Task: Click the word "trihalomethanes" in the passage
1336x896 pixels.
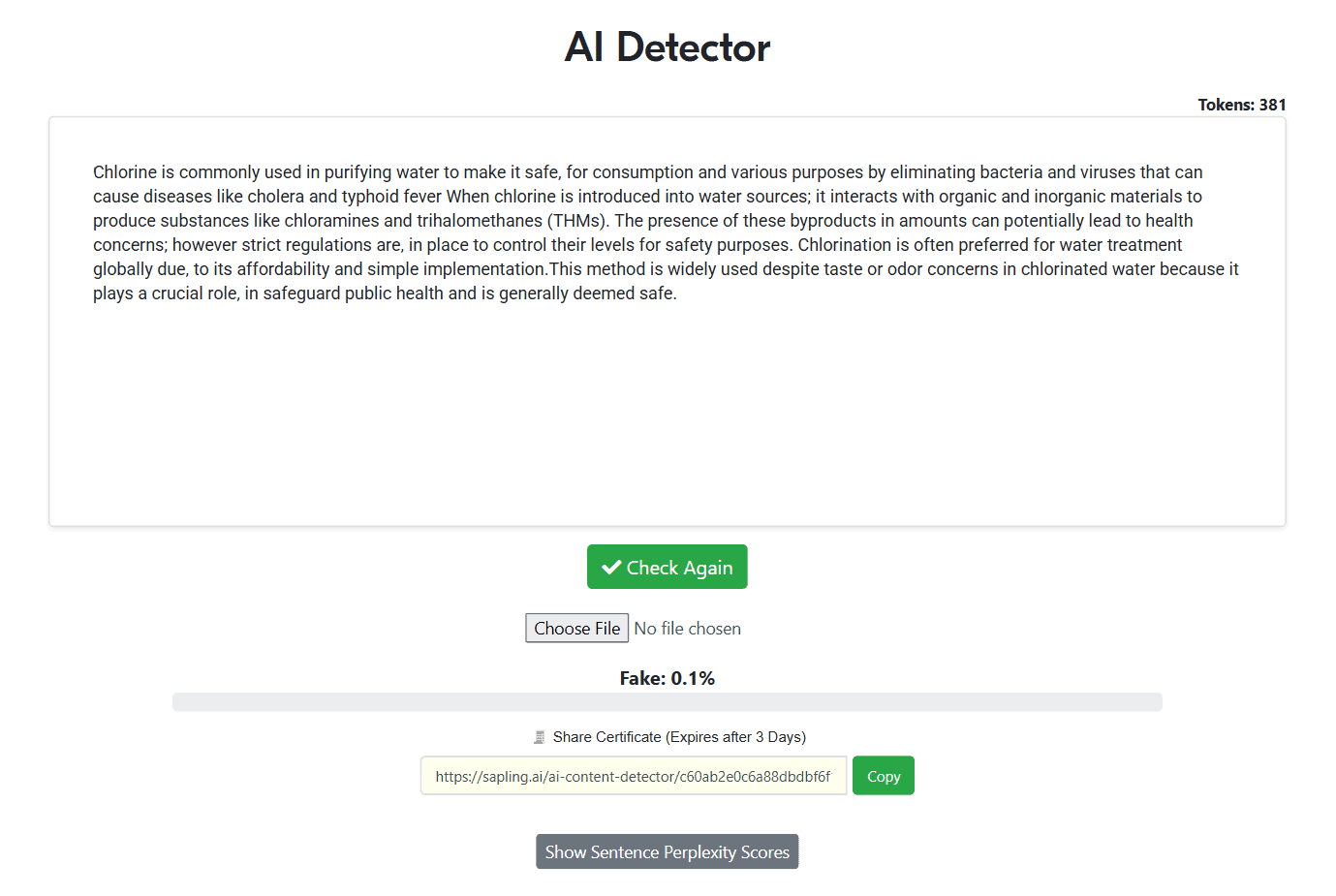Action: [x=479, y=221]
